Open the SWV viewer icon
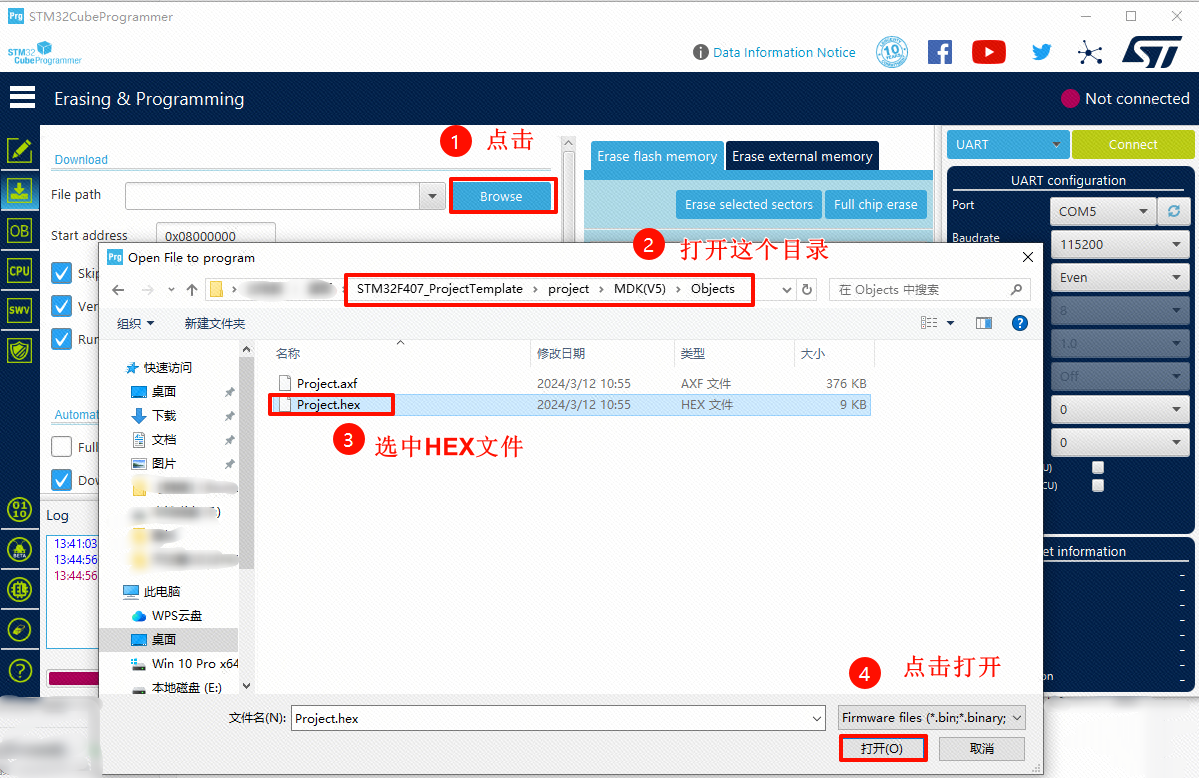1199x778 pixels. click(x=19, y=310)
